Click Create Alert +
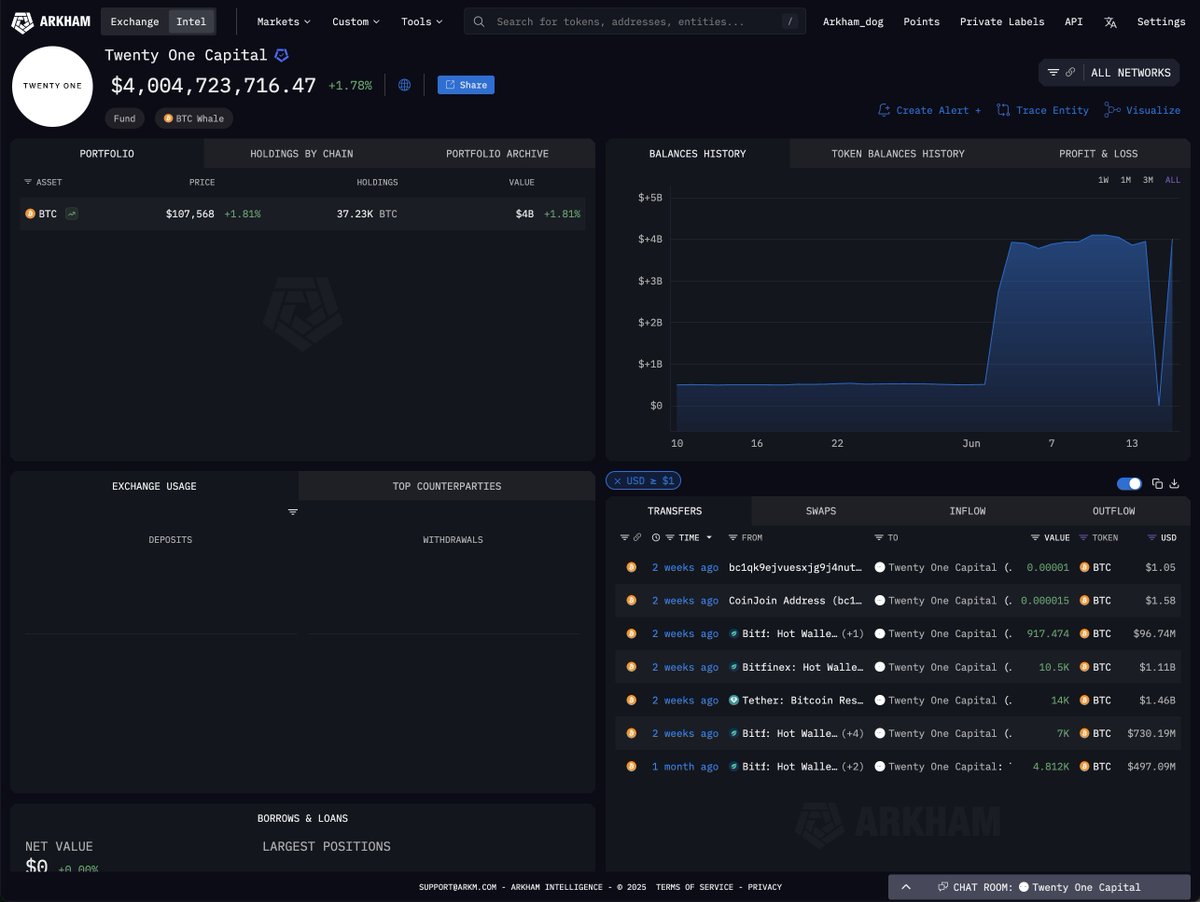This screenshot has height=902, width=1200. (929, 110)
